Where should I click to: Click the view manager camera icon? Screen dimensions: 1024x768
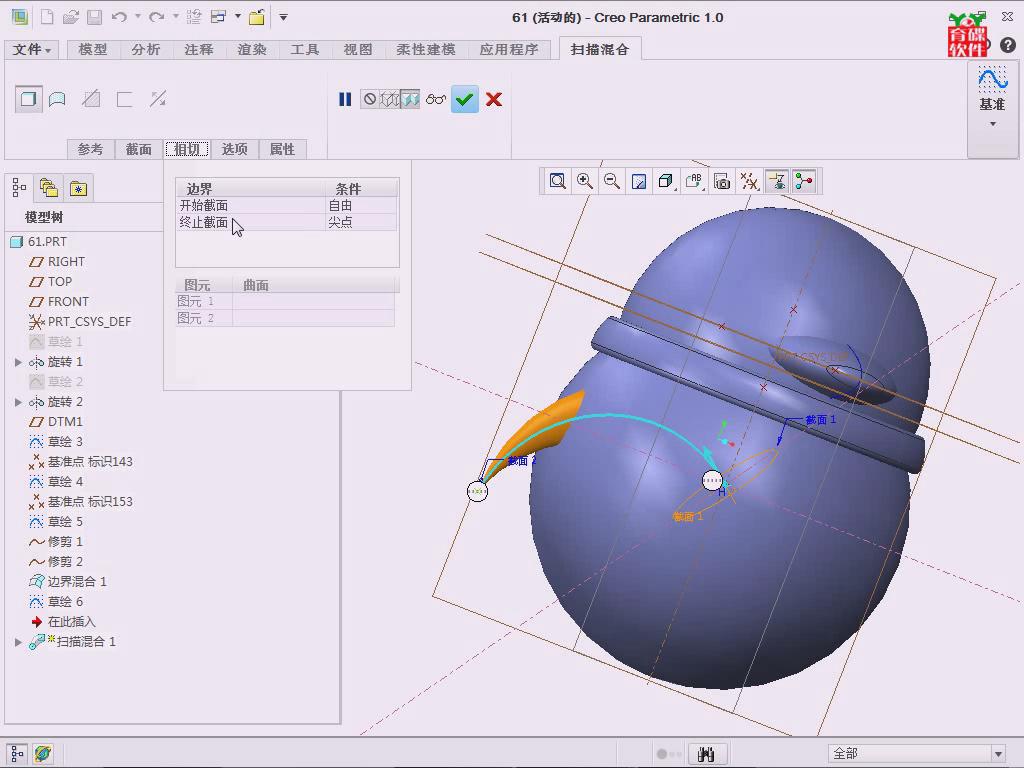[722, 181]
